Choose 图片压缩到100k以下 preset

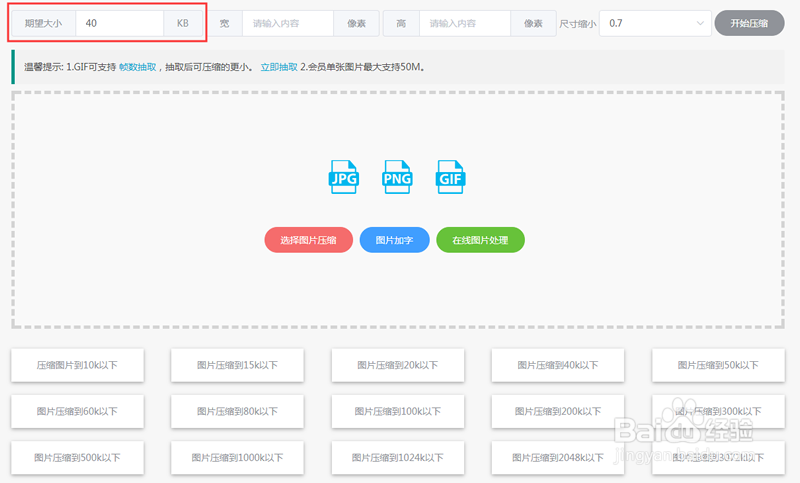(x=397, y=411)
